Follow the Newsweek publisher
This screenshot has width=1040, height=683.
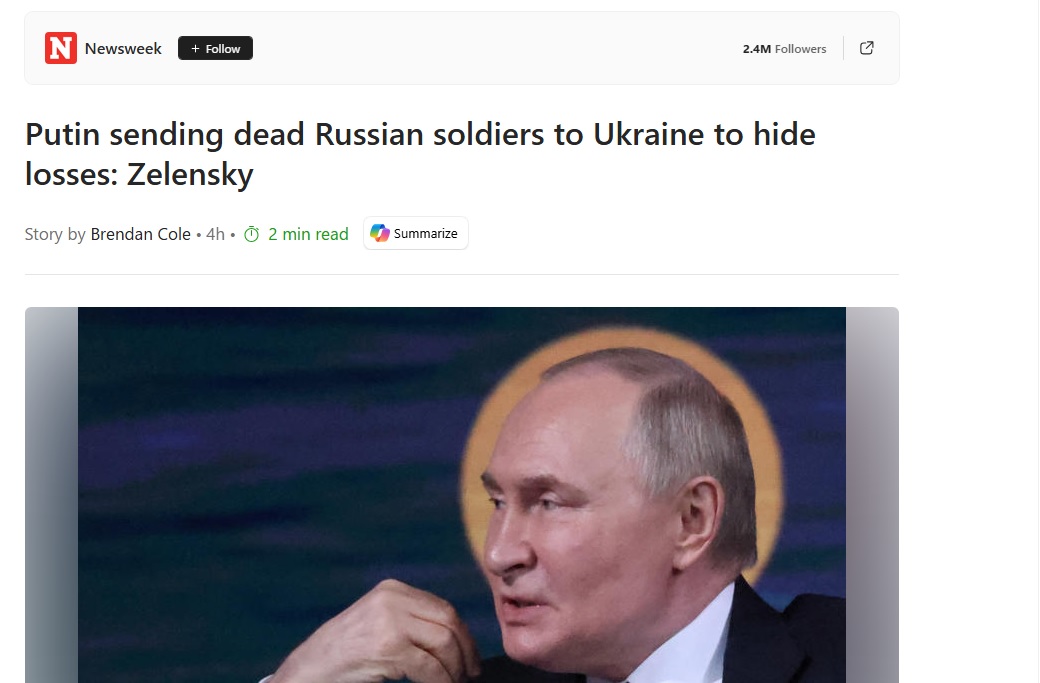pos(215,48)
